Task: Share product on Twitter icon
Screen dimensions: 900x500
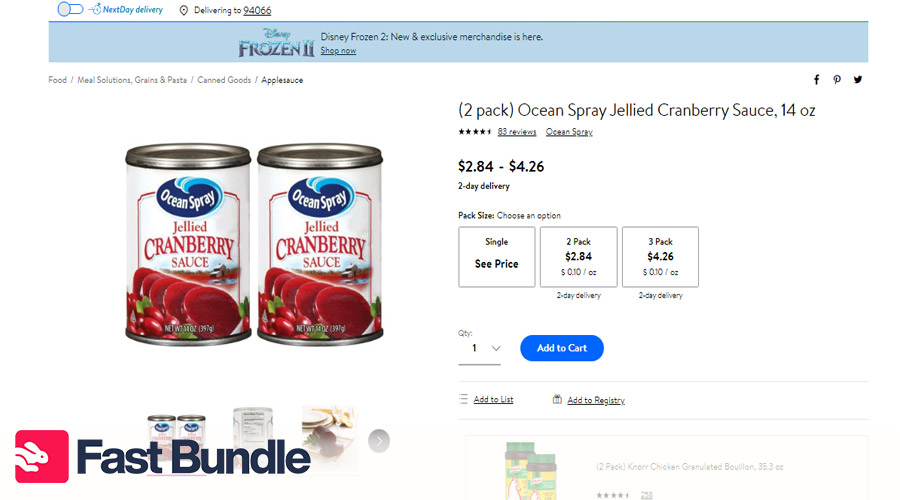Action: [858, 80]
